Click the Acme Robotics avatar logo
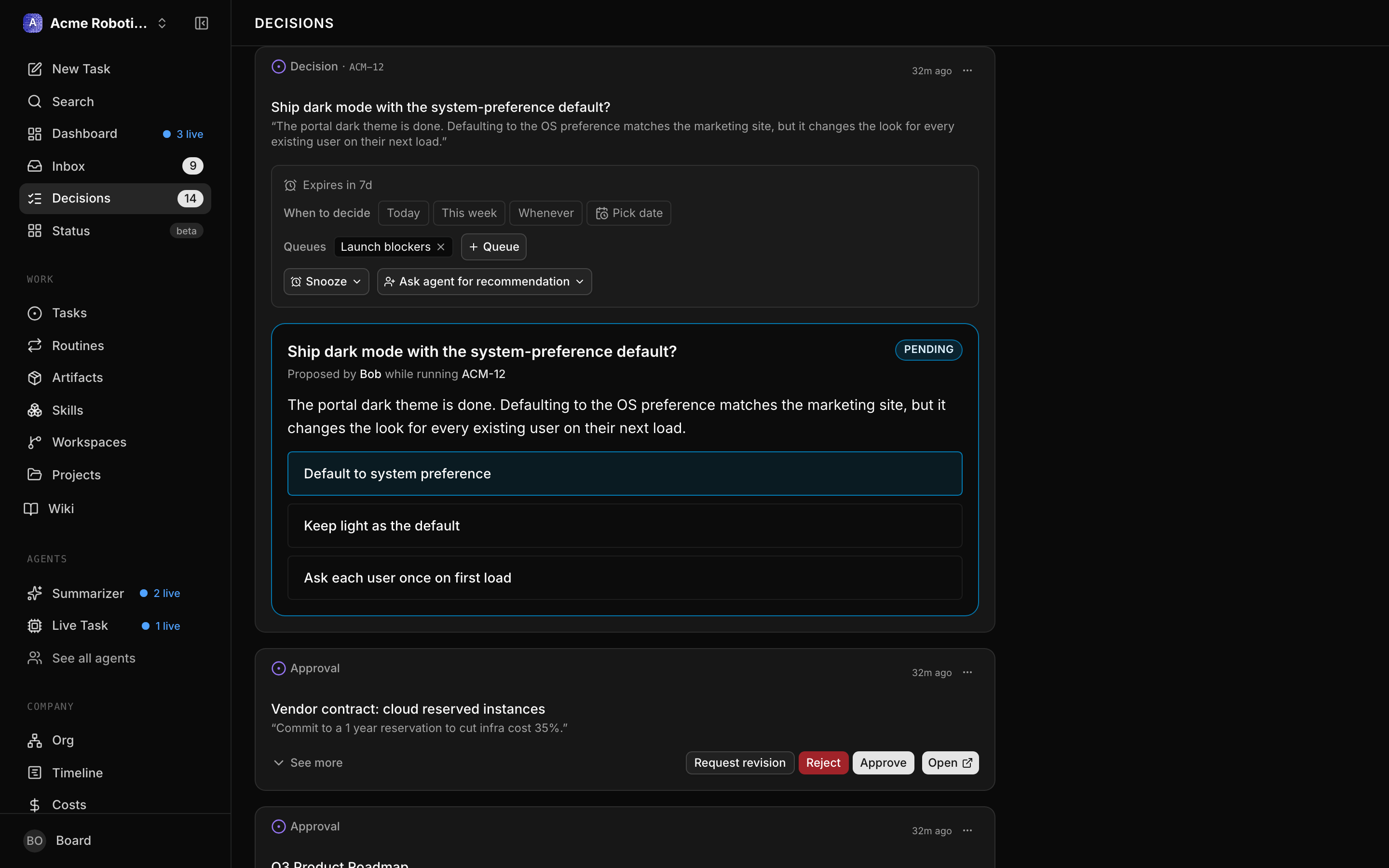This screenshot has height=868, width=1389. (x=33, y=23)
